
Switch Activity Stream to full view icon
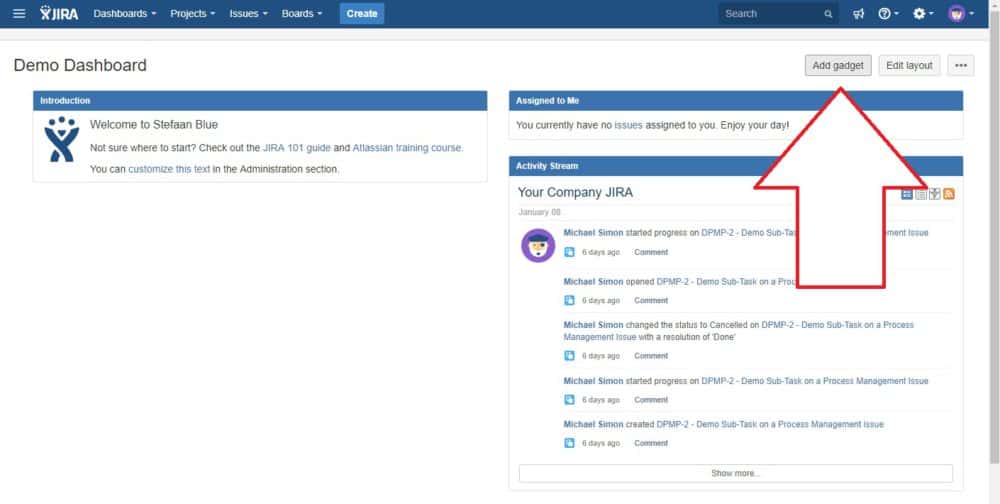point(907,194)
